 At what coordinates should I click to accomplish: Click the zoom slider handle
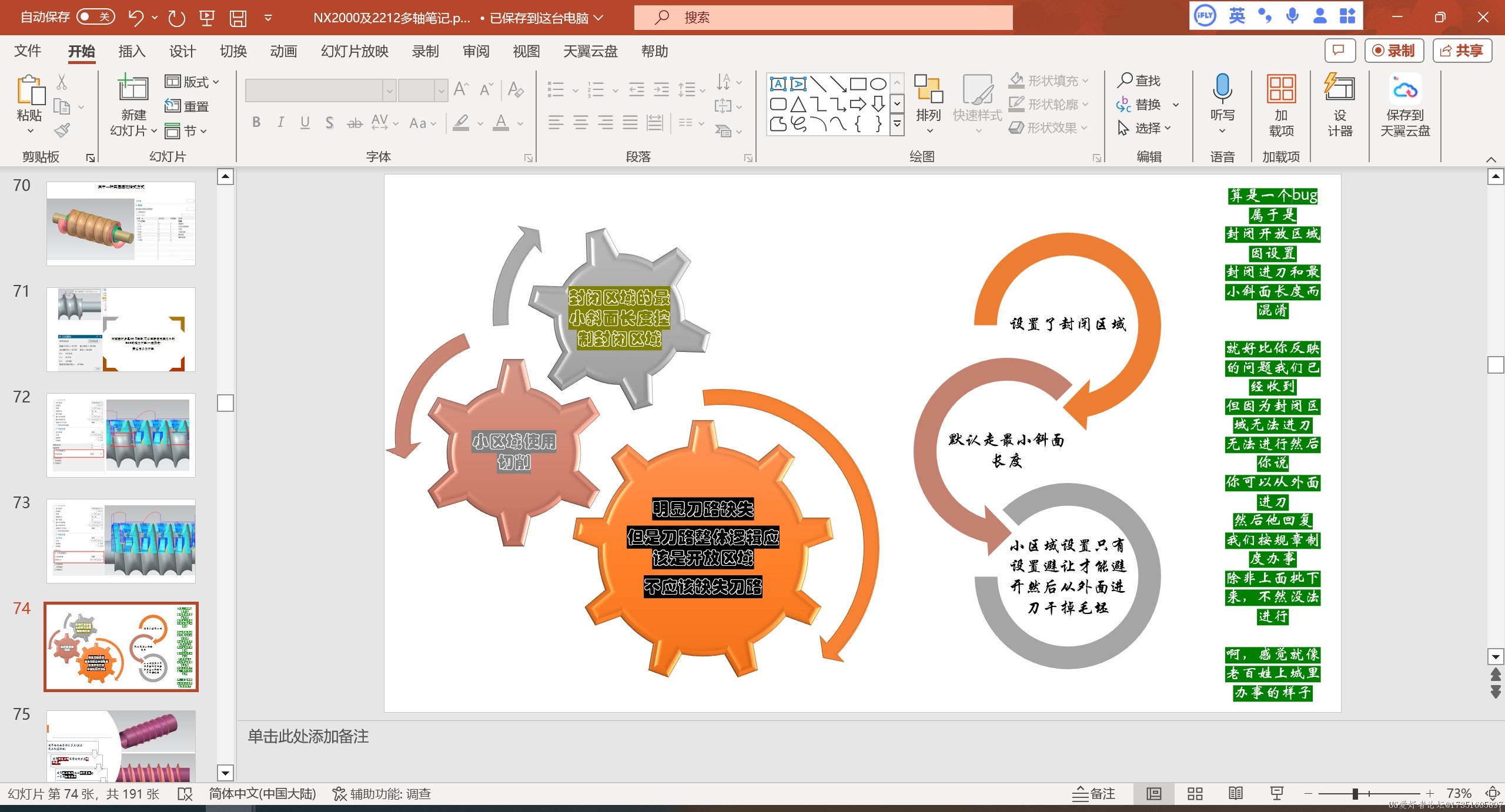(x=1355, y=794)
